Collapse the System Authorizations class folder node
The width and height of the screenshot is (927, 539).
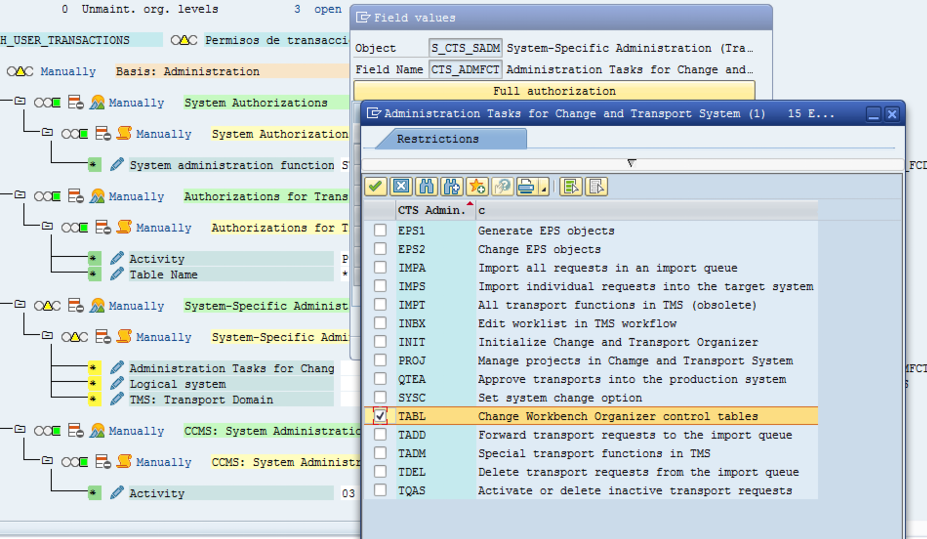coord(20,101)
